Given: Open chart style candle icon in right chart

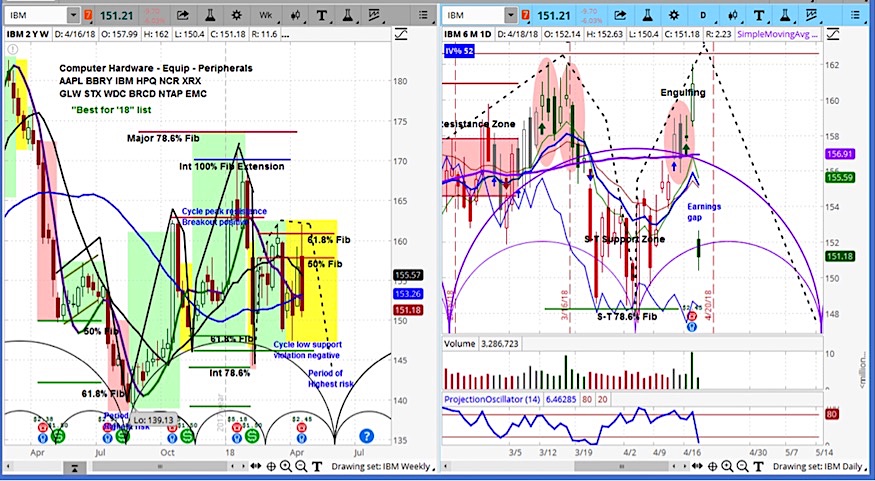Looking at the screenshot, I should pyautogui.click(x=733, y=15).
